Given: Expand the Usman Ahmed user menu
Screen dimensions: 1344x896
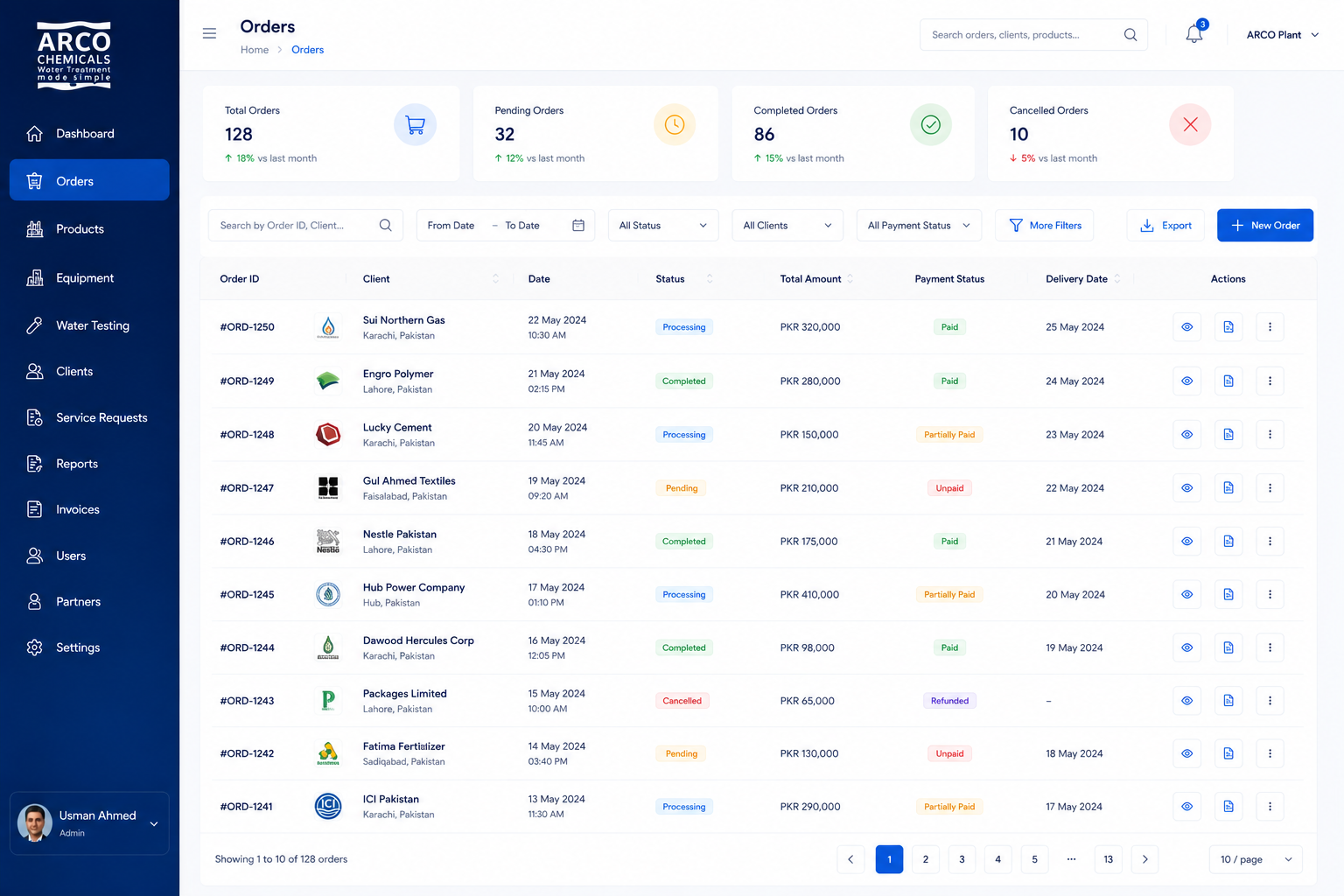Looking at the screenshot, I should (x=89, y=823).
